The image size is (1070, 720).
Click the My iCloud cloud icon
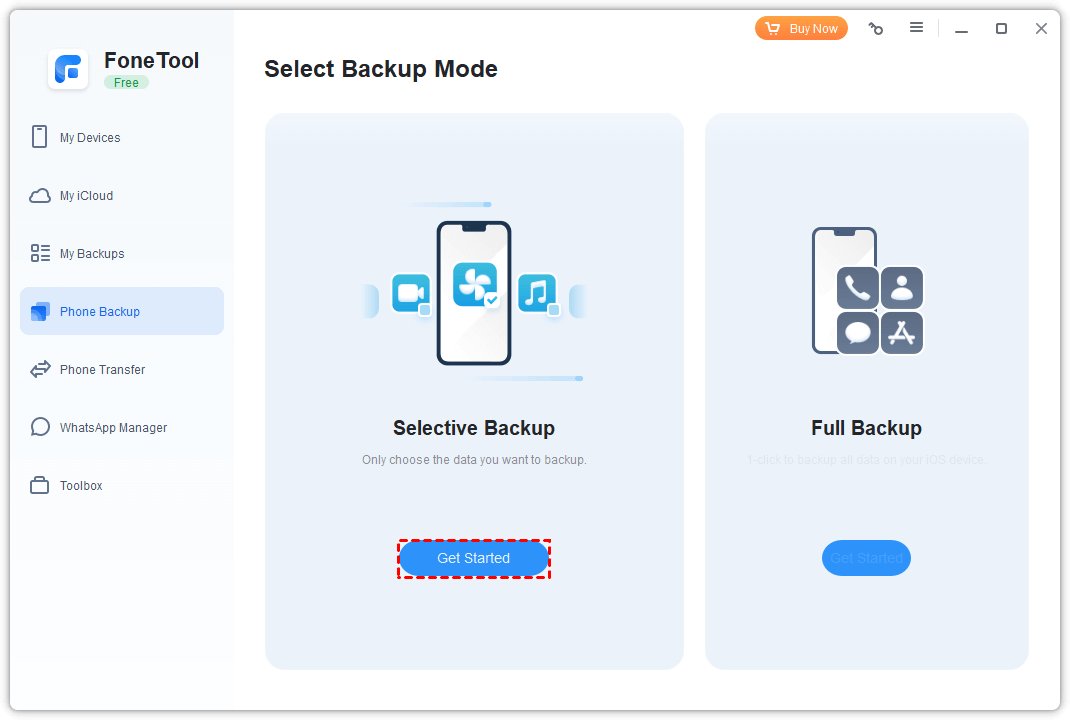(x=40, y=195)
